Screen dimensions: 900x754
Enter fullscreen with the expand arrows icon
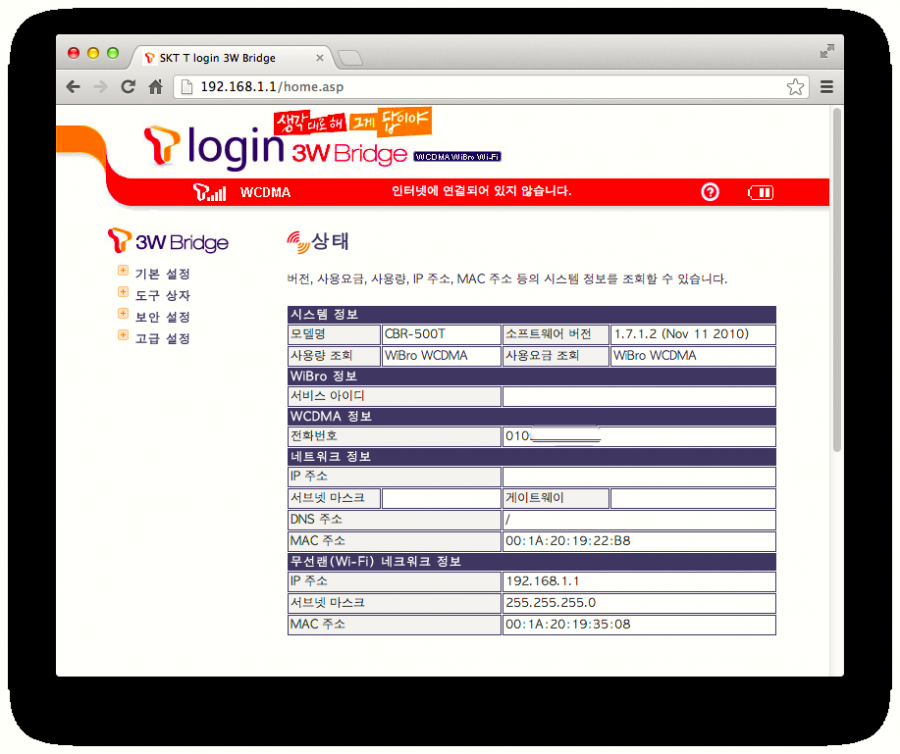point(827,51)
